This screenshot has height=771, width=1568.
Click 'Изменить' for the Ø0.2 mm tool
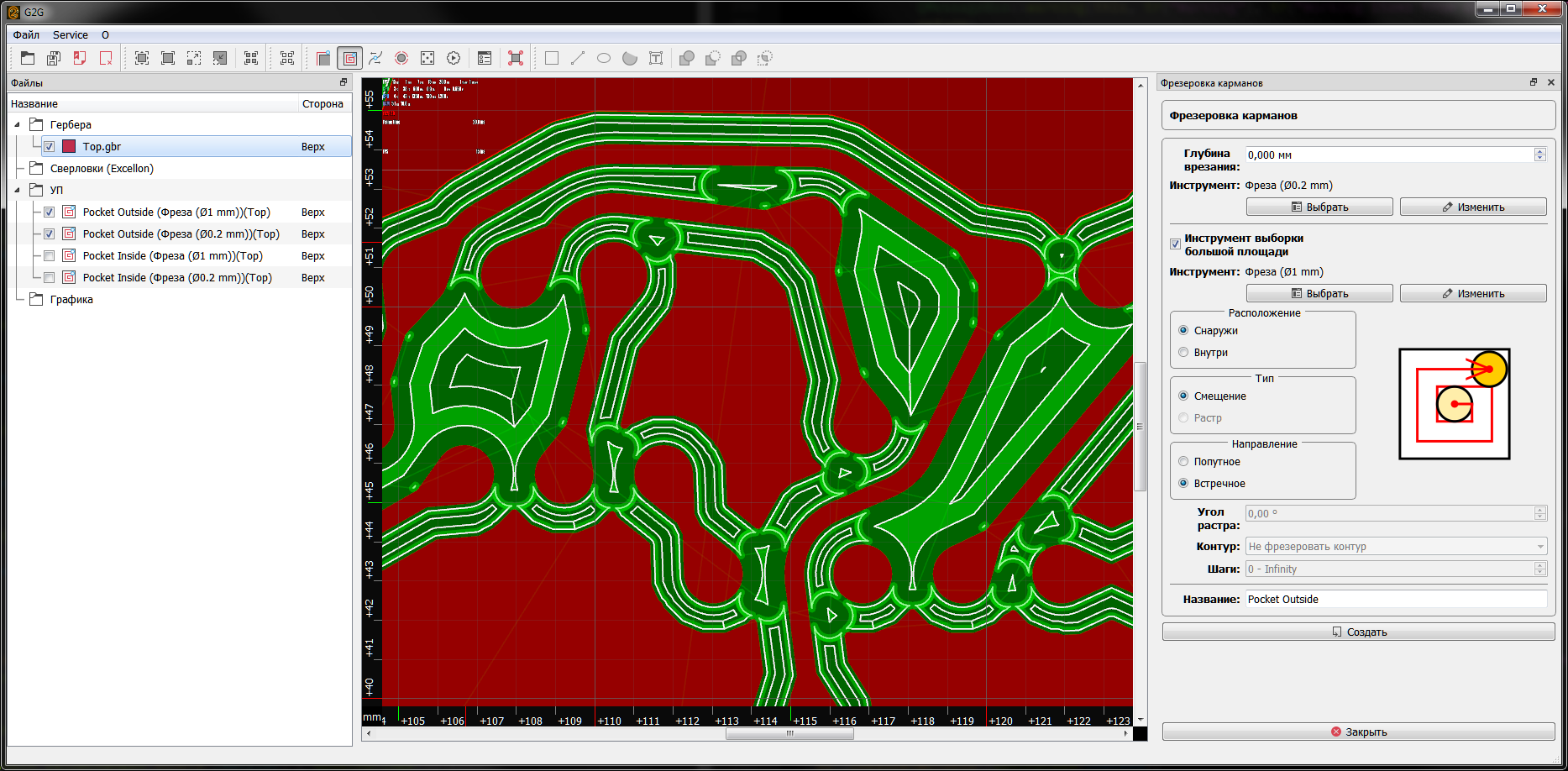pyautogui.click(x=1473, y=207)
